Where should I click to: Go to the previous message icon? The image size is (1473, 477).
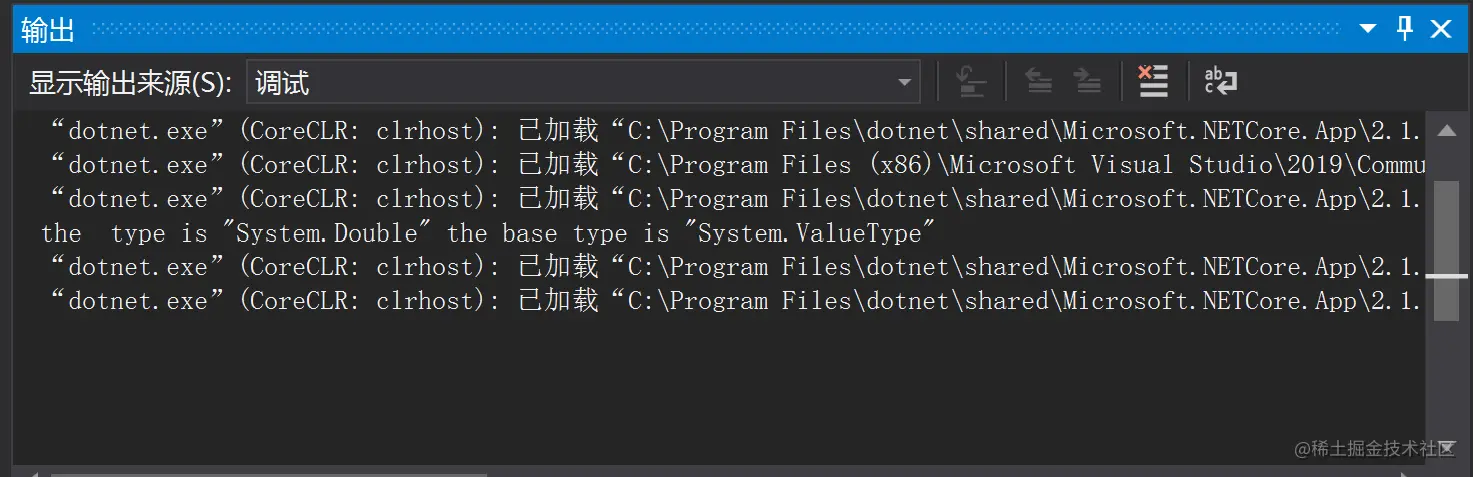tap(1039, 81)
